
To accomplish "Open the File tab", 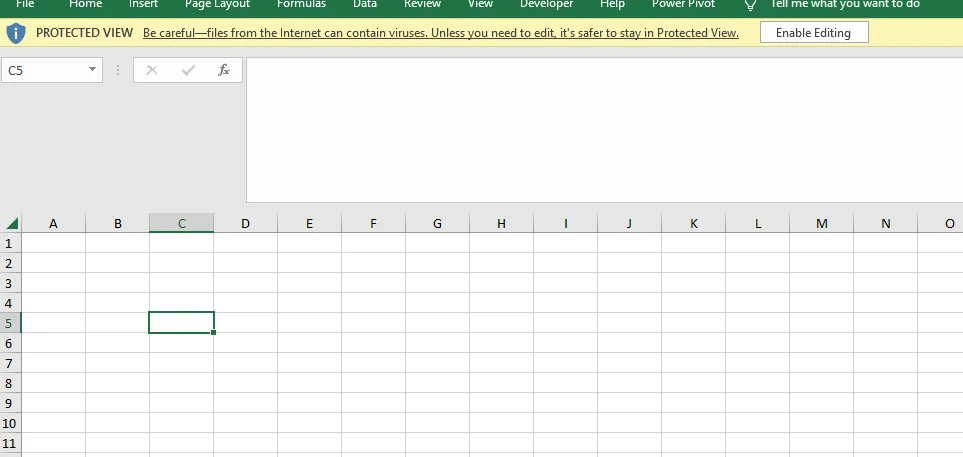I will (25, 4).
